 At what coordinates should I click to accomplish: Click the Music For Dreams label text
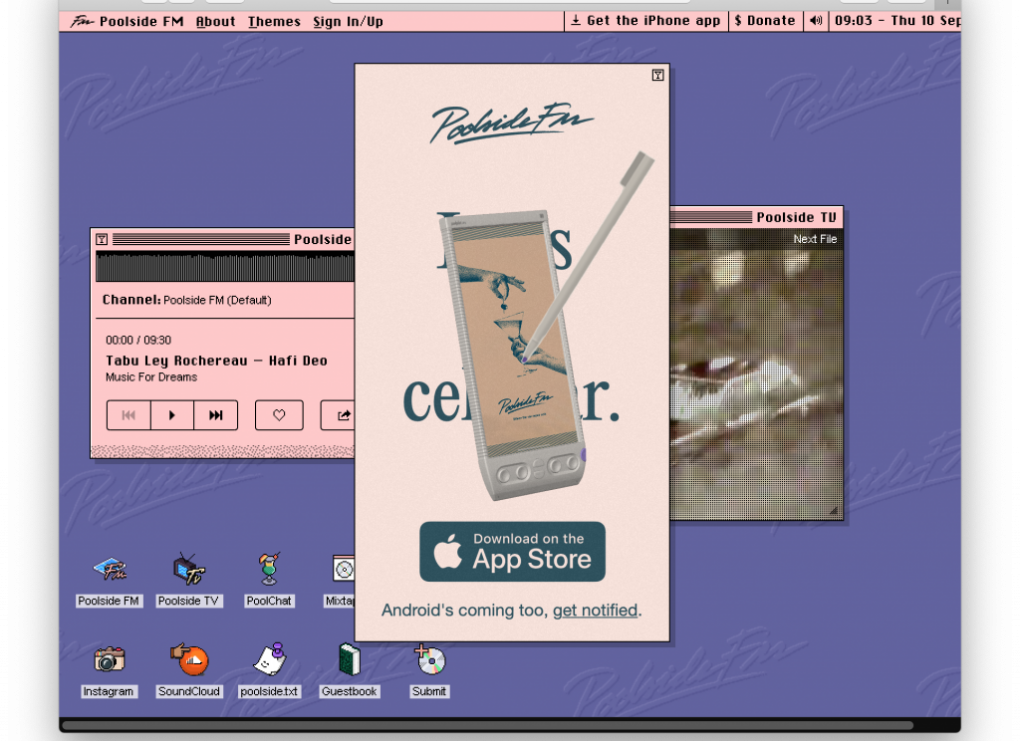151,377
